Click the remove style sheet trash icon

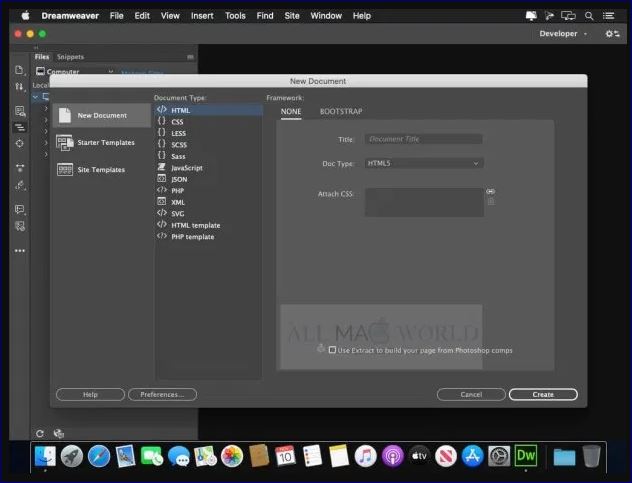[x=491, y=201]
